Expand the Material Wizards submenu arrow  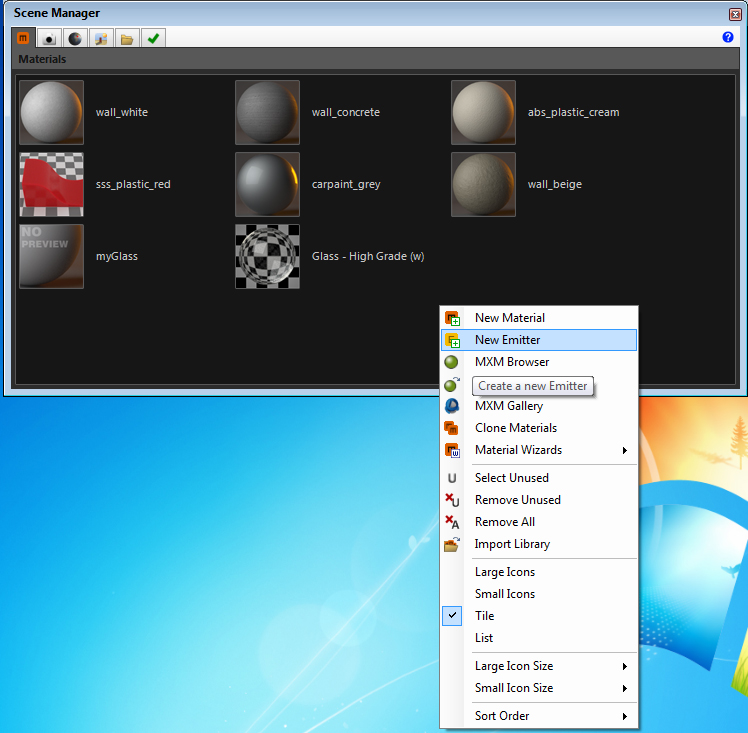click(624, 450)
